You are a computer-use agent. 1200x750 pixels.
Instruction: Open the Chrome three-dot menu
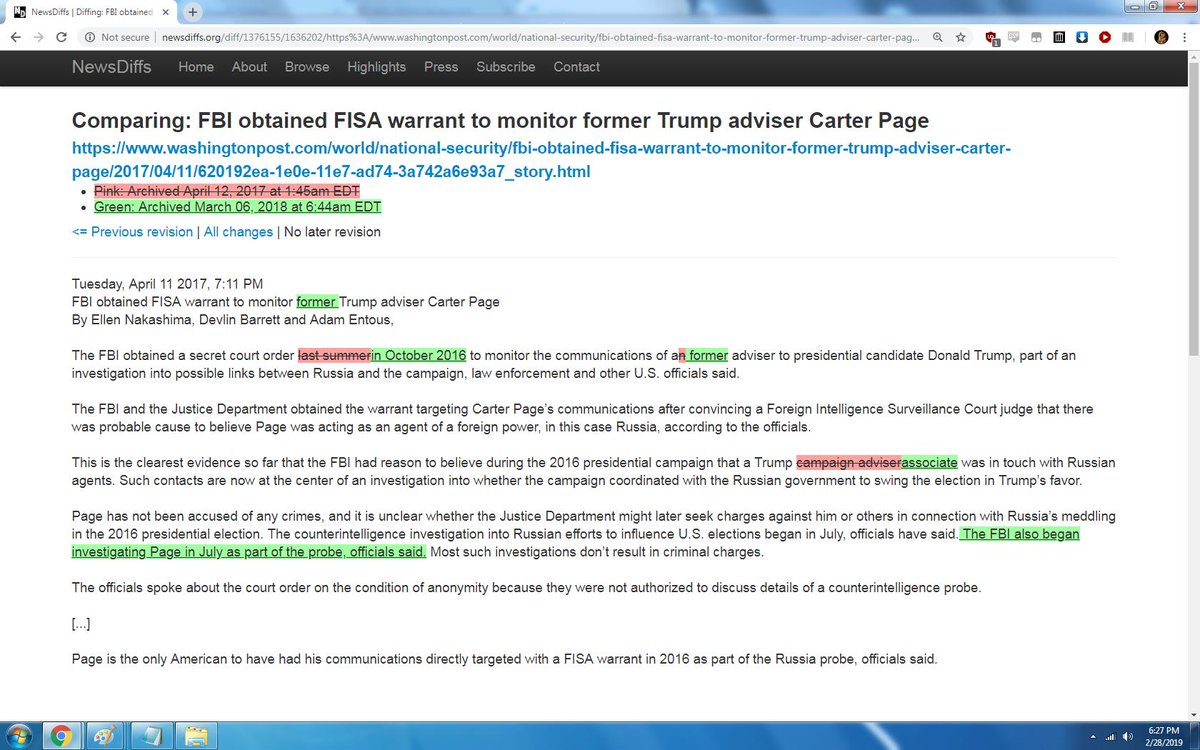[x=1186, y=37]
